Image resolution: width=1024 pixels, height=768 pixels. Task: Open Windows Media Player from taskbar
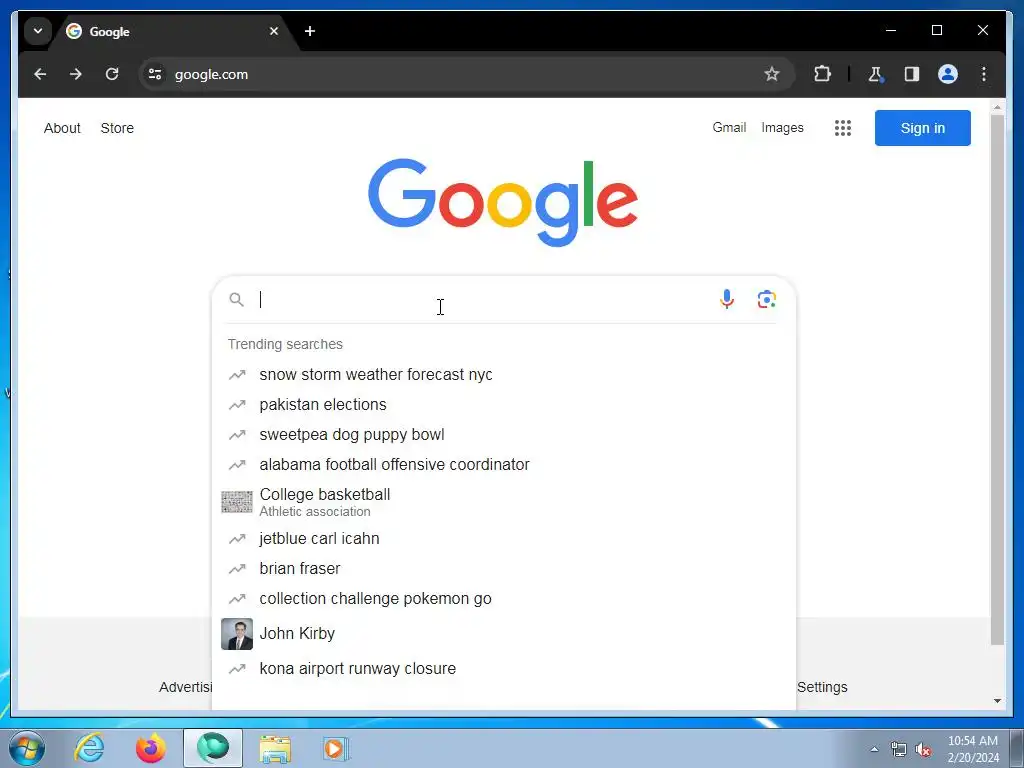point(336,748)
